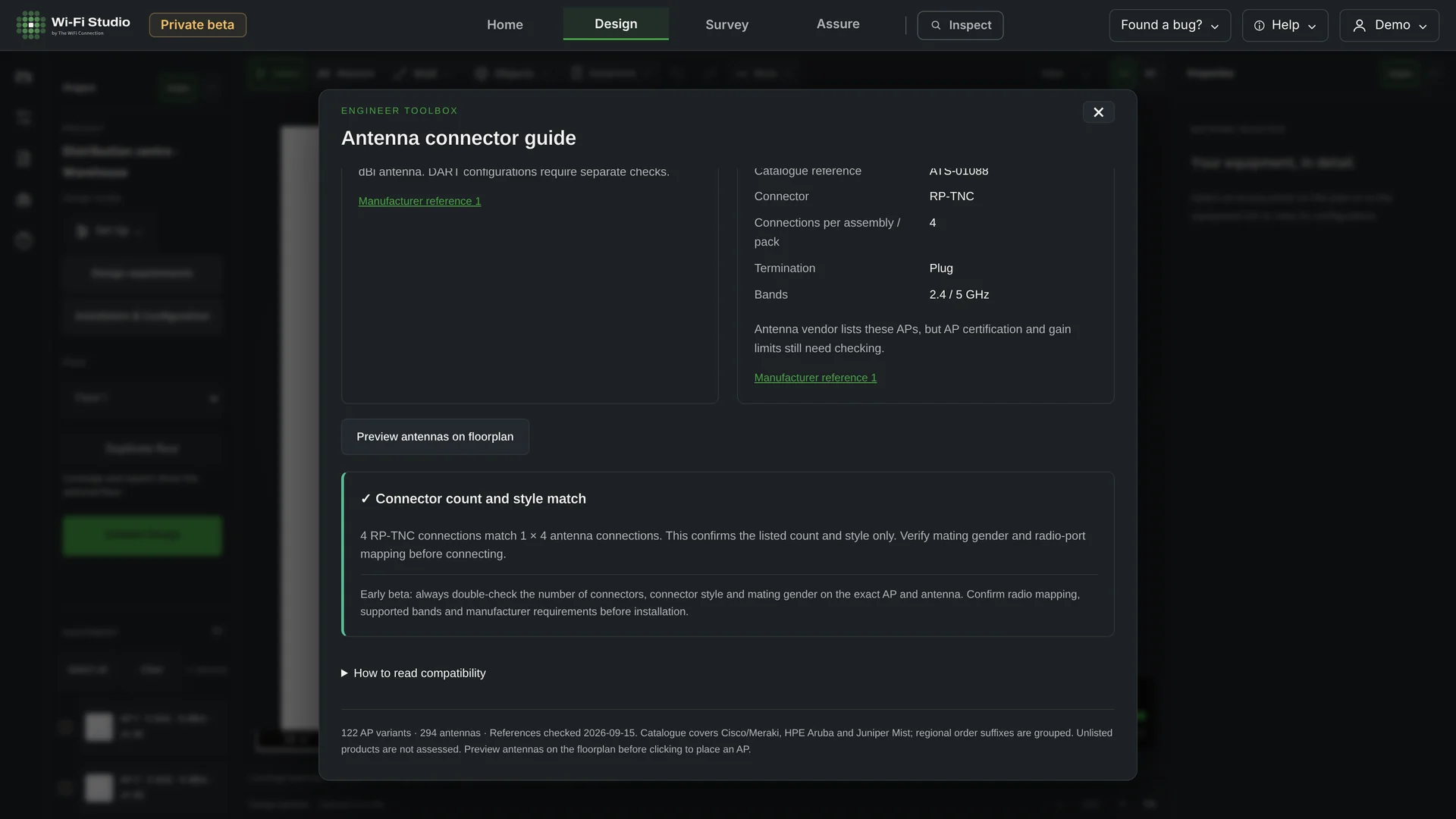Click the RP-TNC connector value
Viewport: 1456px width, 819px height.
pos(952,196)
